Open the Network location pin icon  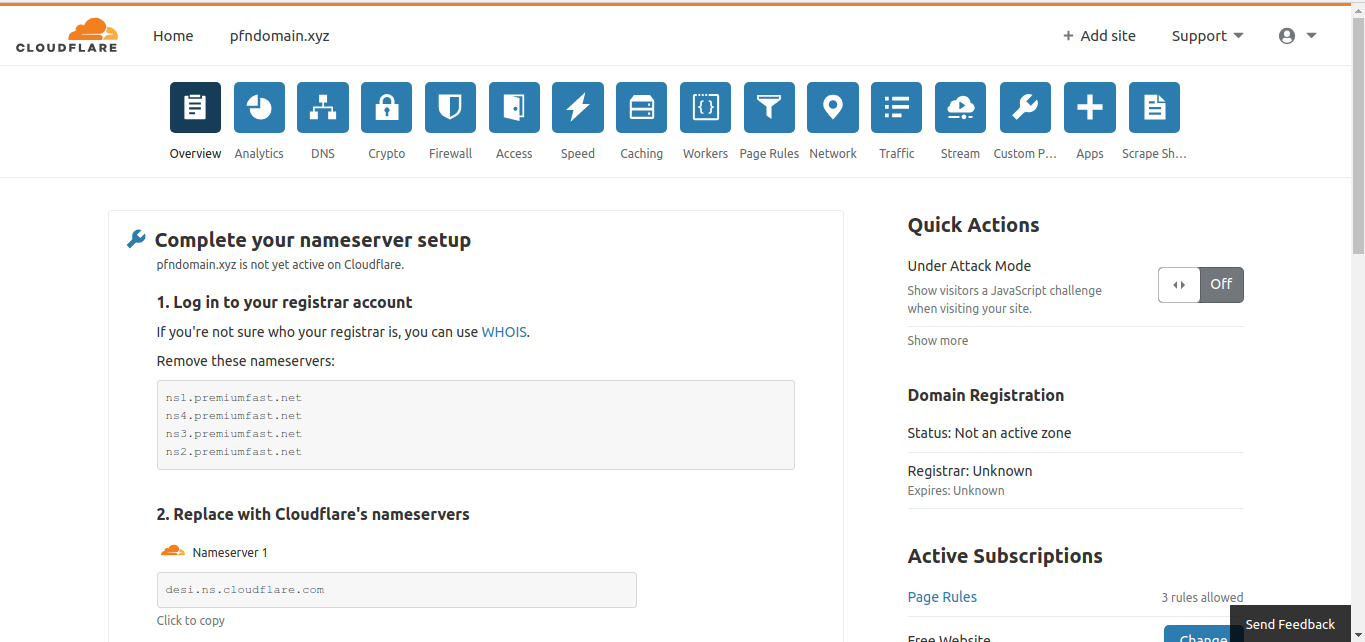833,107
